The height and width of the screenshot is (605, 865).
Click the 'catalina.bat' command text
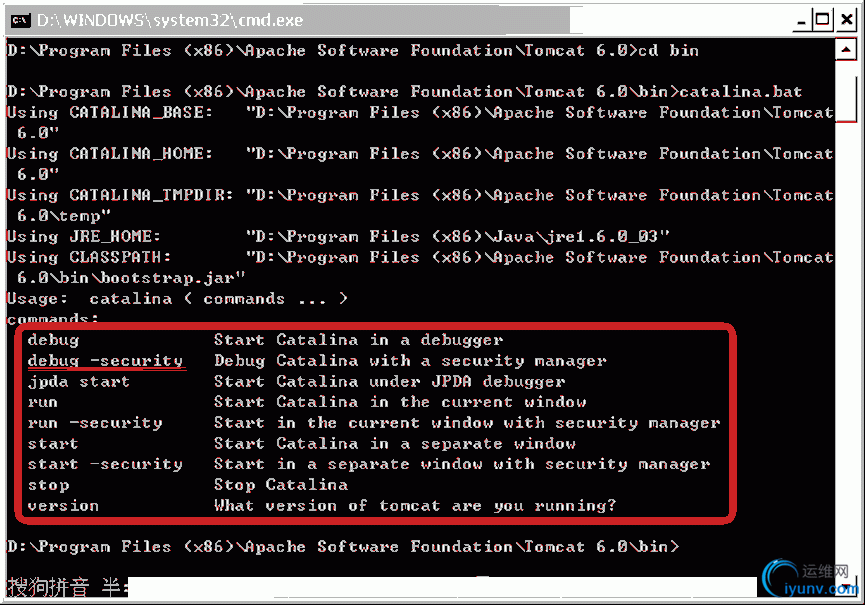(x=740, y=92)
